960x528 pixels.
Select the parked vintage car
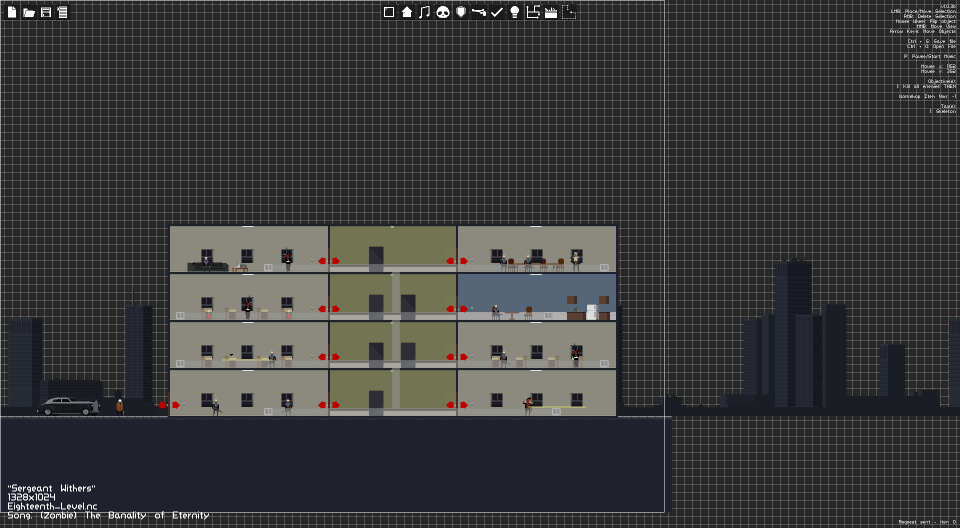click(67, 406)
